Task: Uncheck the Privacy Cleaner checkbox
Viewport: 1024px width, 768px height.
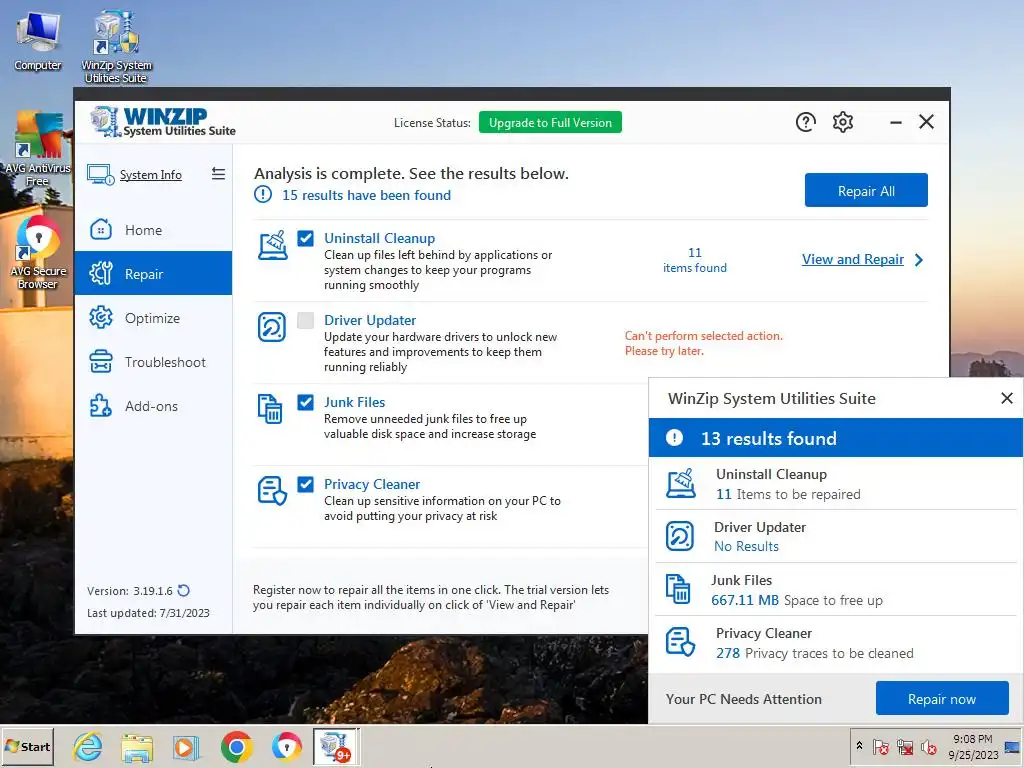Action: (x=306, y=484)
